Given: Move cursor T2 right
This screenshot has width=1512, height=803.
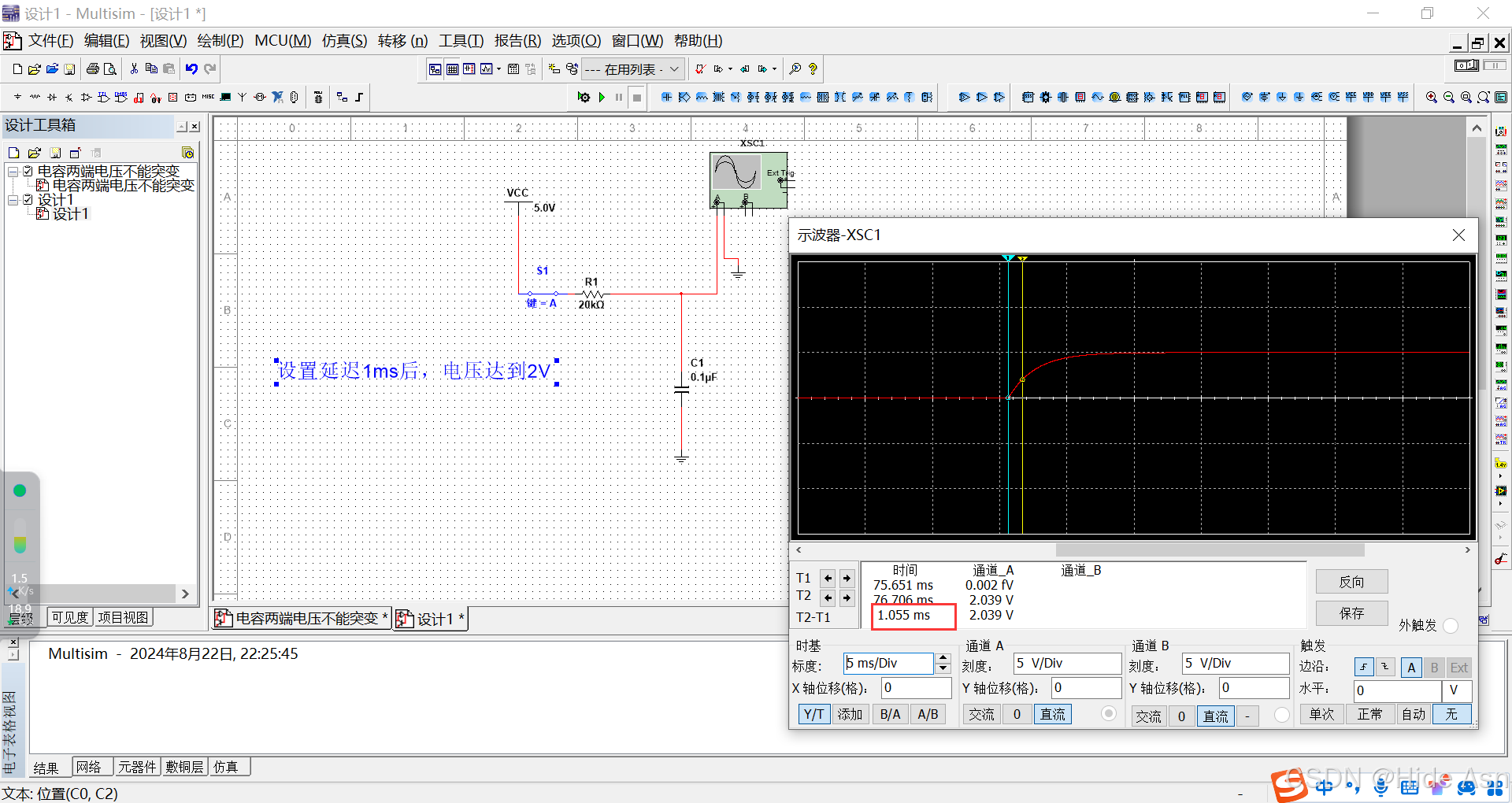Looking at the screenshot, I should click(847, 598).
